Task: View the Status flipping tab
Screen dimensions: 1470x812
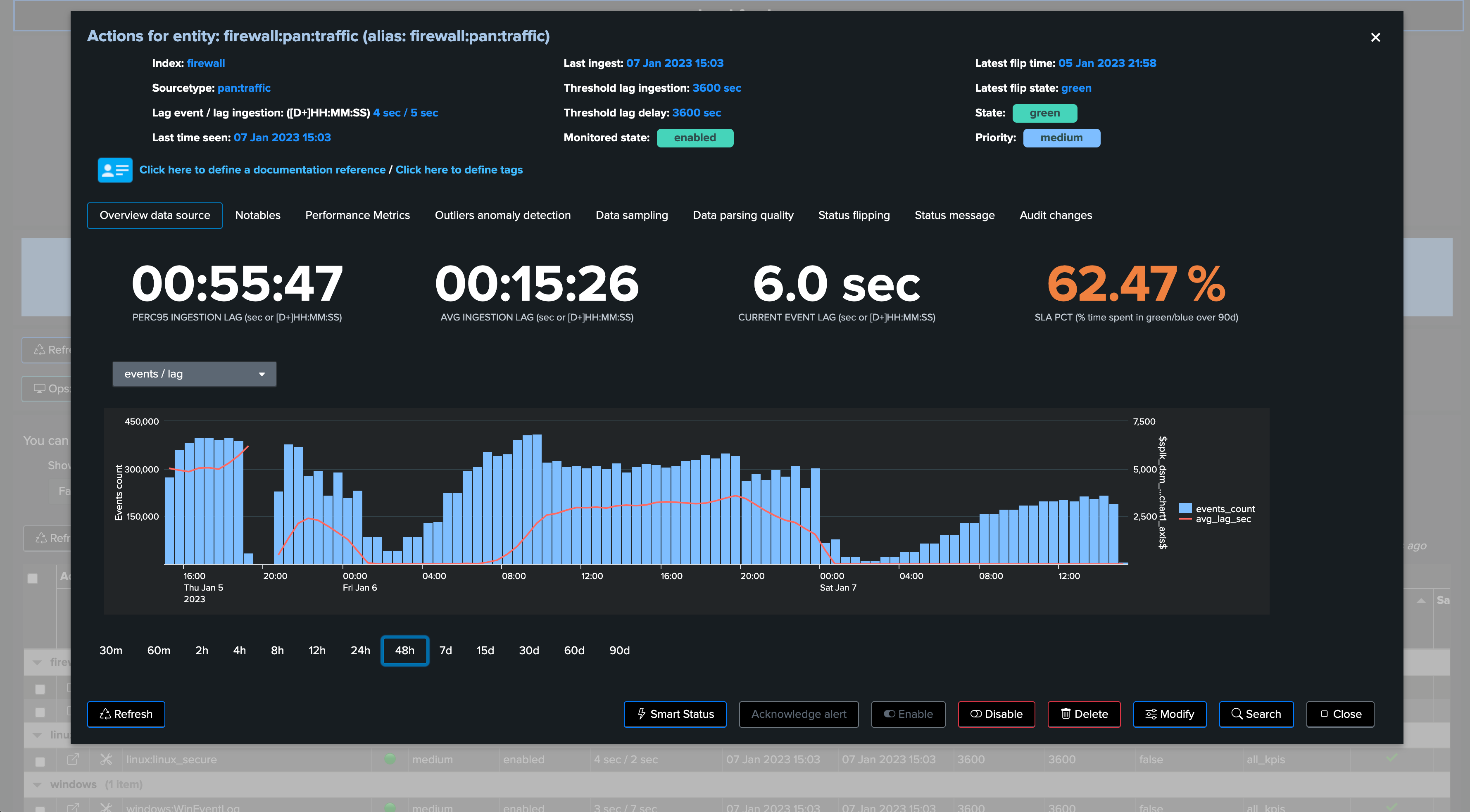Action: (x=854, y=215)
